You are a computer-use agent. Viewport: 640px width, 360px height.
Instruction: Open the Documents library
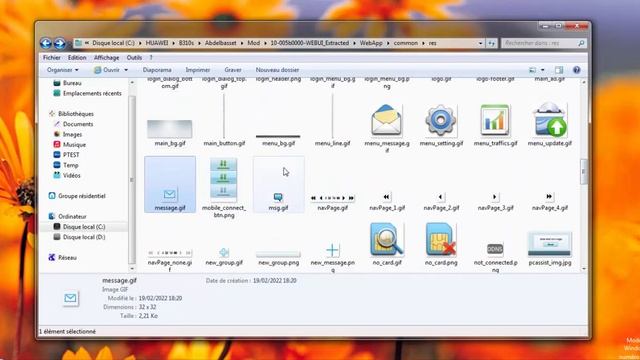point(73,124)
